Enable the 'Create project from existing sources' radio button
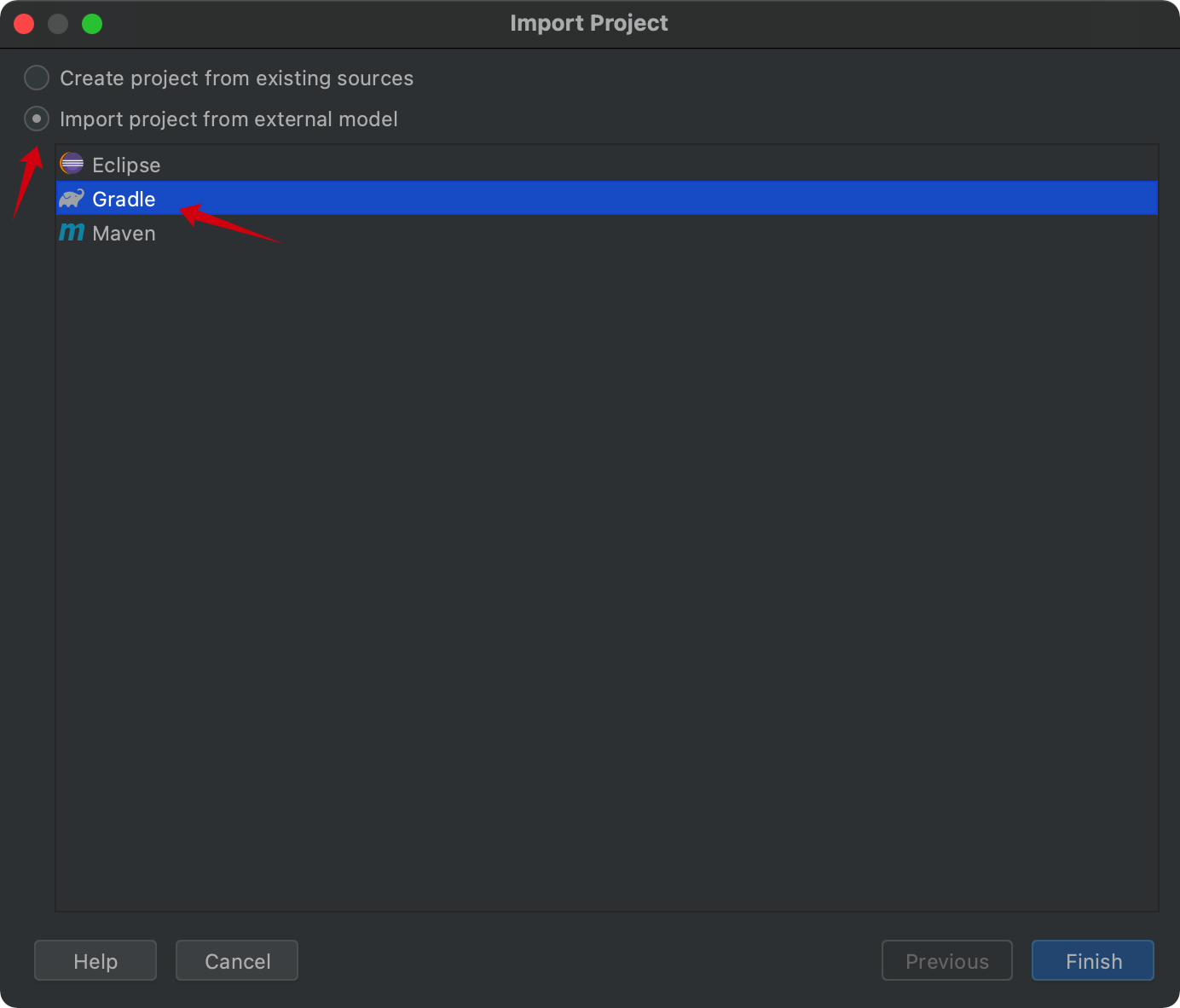The width and height of the screenshot is (1180, 1008). click(37, 78)
